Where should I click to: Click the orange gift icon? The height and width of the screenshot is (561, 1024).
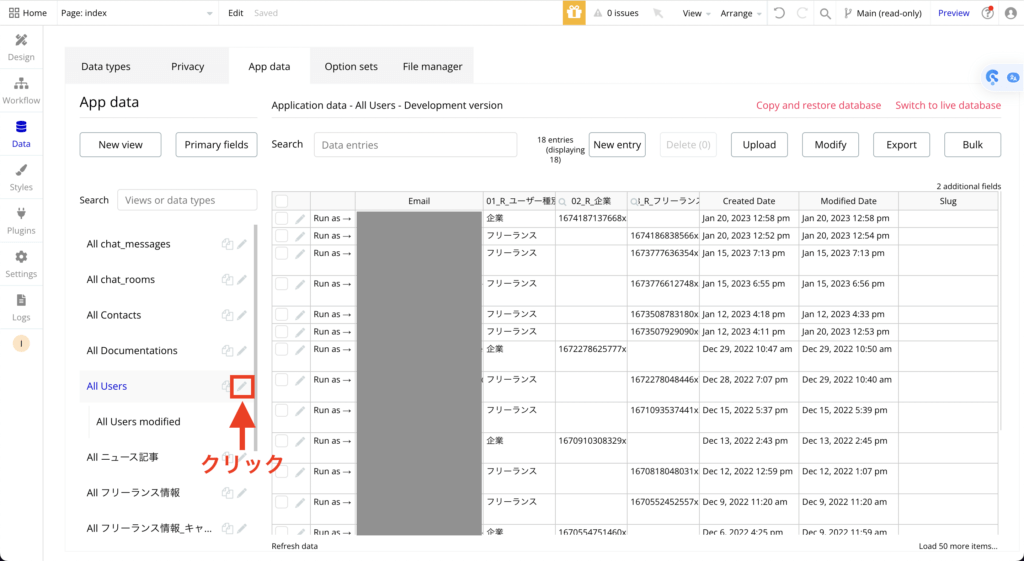tap(574, 12)
